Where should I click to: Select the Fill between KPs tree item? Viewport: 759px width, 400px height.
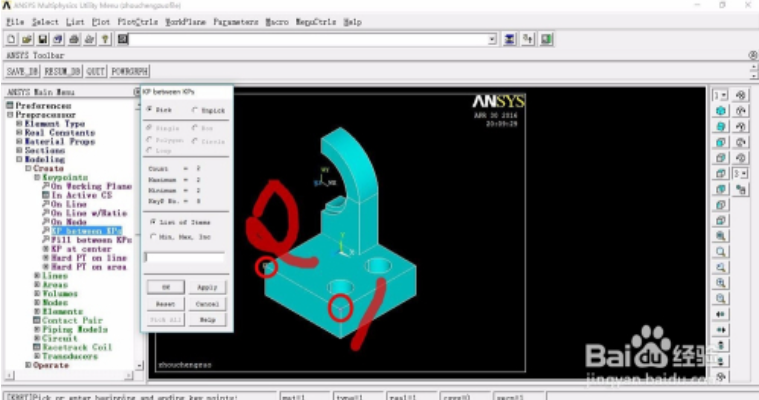click(91, 240)
